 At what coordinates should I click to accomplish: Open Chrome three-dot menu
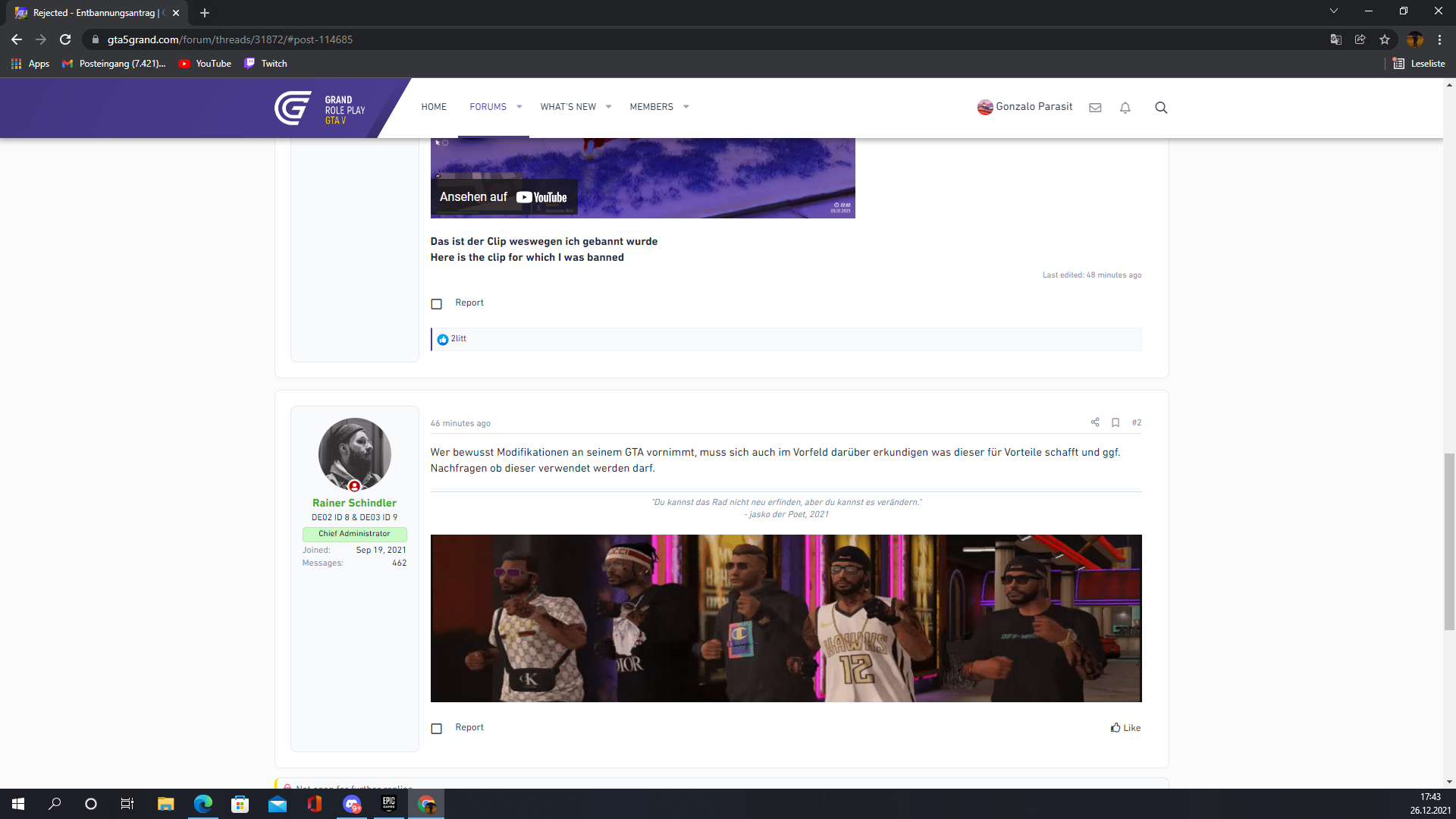[x=1439, y=39]
